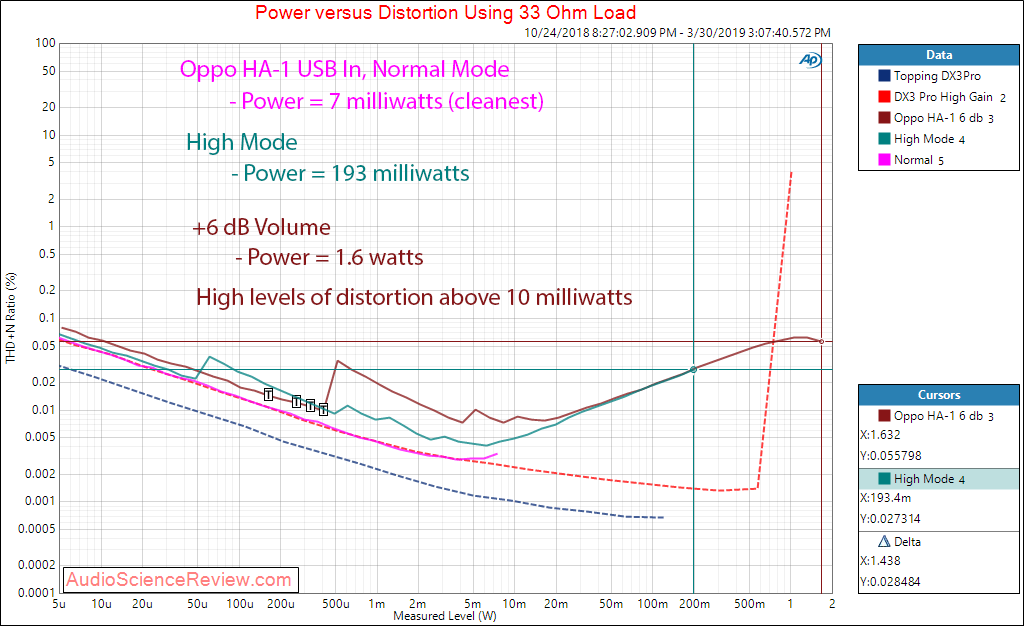Click the timestamp text above the graph
The height and width of the screenshot is (626, 1024).
tap(677, 32)
